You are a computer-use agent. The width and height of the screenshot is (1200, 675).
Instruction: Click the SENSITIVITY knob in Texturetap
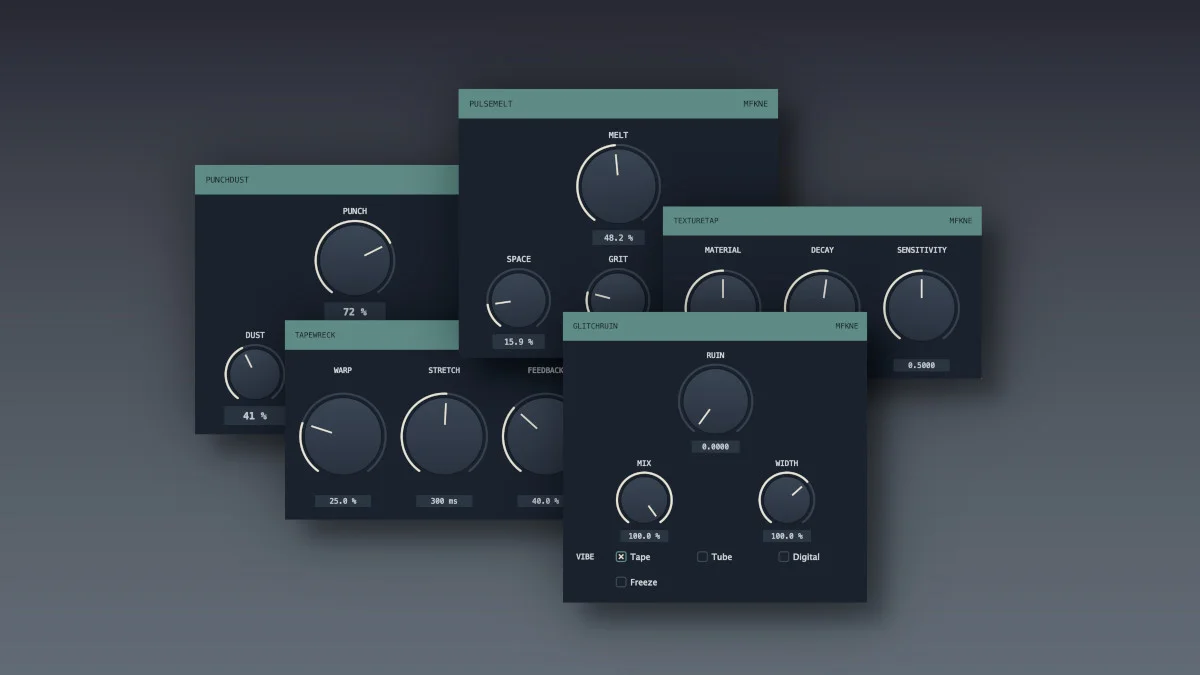coord(921,307)
